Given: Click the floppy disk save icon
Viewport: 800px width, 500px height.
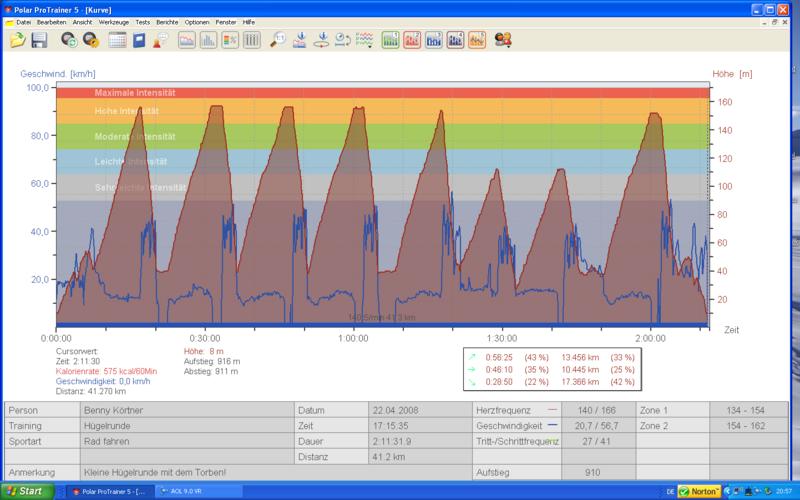Looking at the screenshot, I should (x=39, y=40).
